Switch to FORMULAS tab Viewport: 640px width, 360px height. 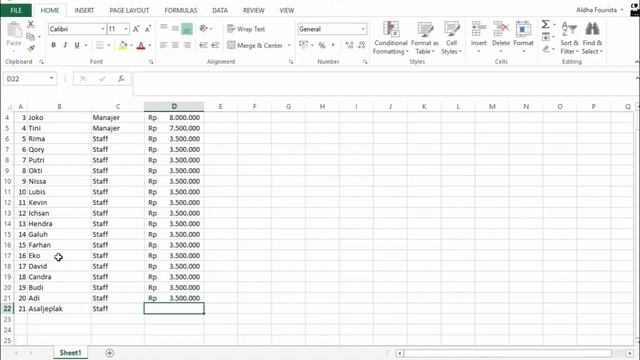coord(181,10)
